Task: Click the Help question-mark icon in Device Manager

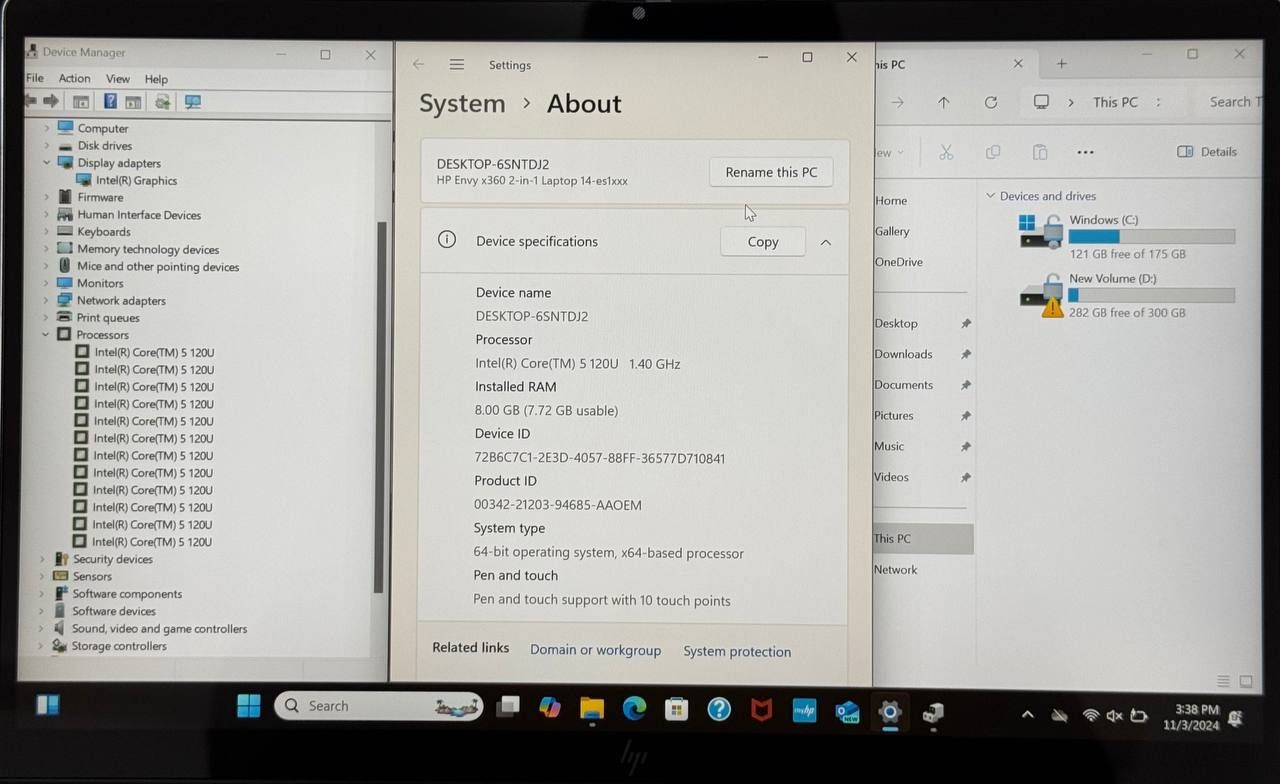Action: point(110,101)
